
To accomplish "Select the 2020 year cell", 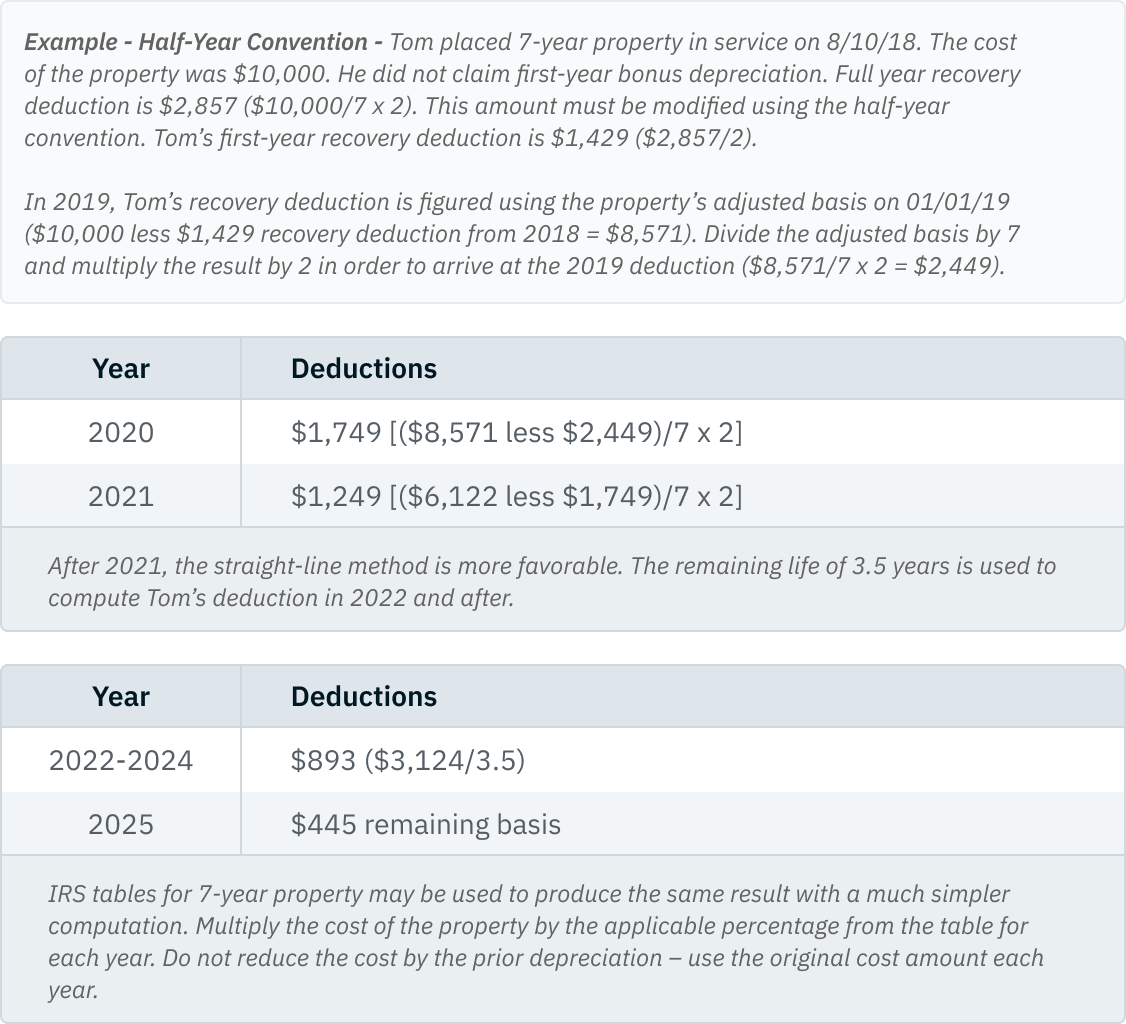I will 121,432.
